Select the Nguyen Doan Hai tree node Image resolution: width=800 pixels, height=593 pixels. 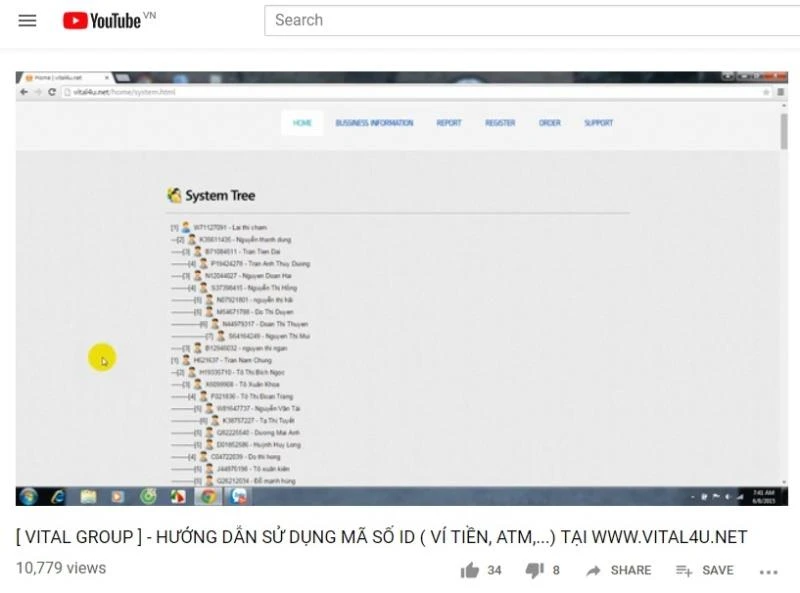(248, 276)
